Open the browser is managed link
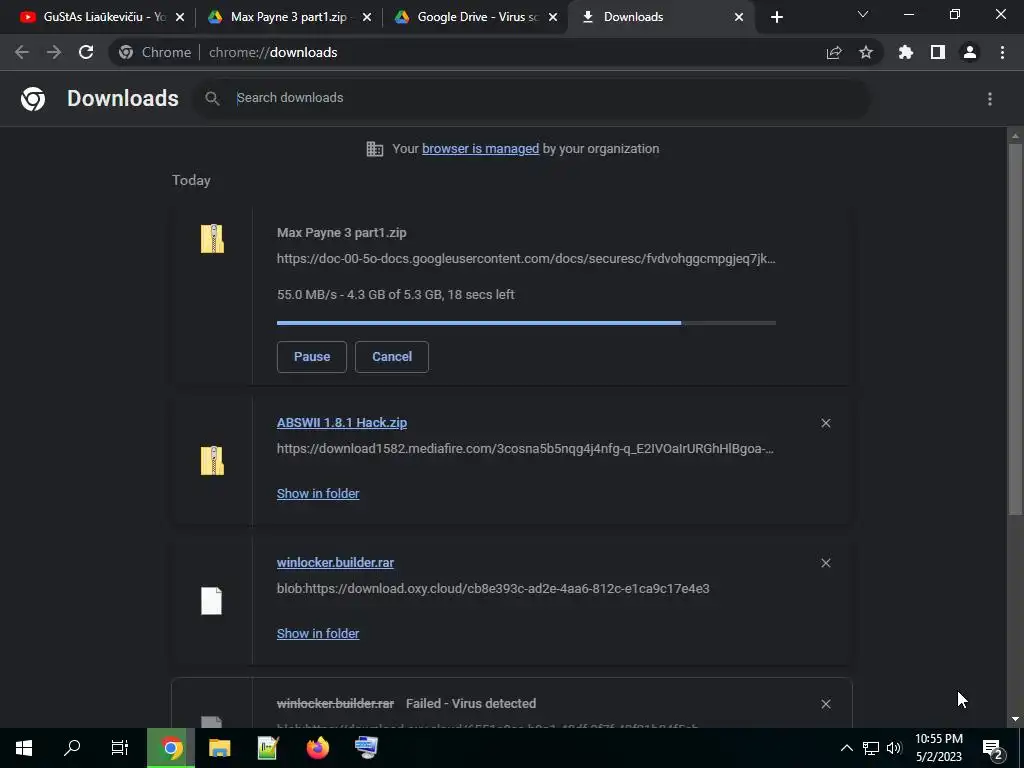Image resolution: width=1024 pixels, height=768 pixels. [x=480, y=149]
